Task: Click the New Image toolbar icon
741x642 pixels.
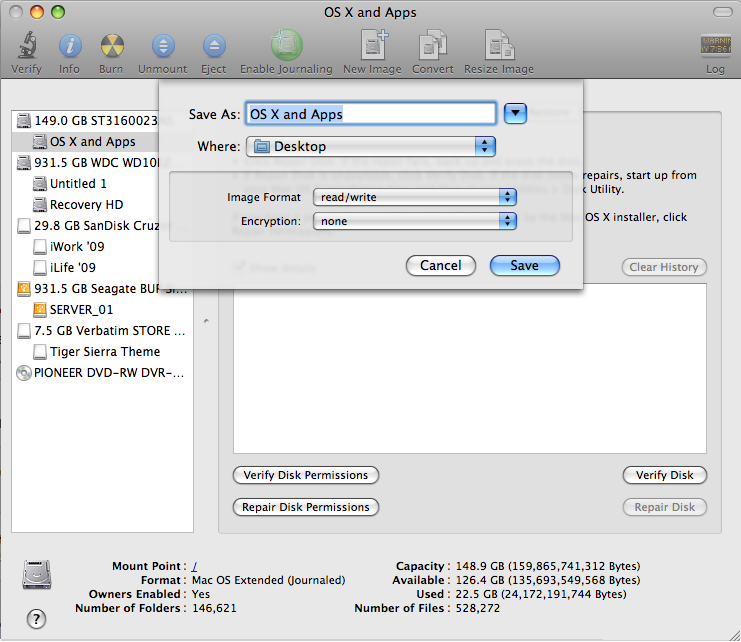Action: pyautogui.click(x=373, y=45)
